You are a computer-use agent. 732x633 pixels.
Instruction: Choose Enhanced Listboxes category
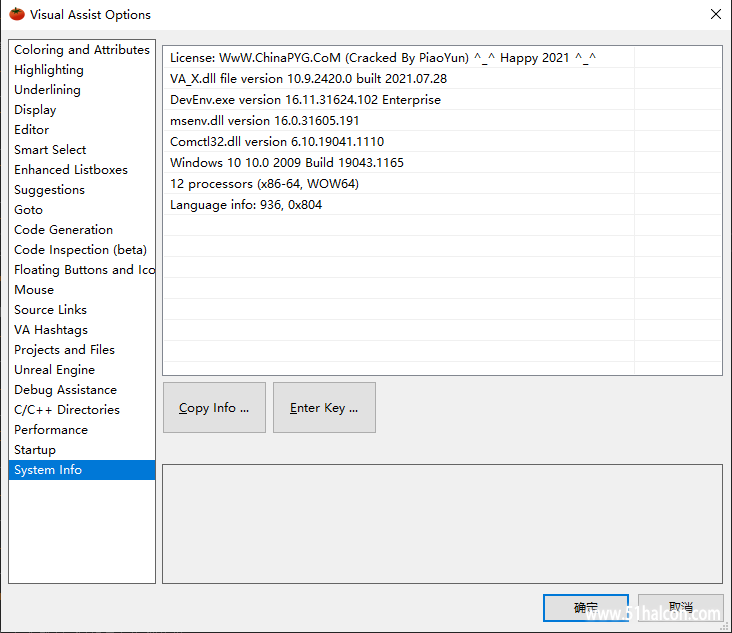[82, 170]
